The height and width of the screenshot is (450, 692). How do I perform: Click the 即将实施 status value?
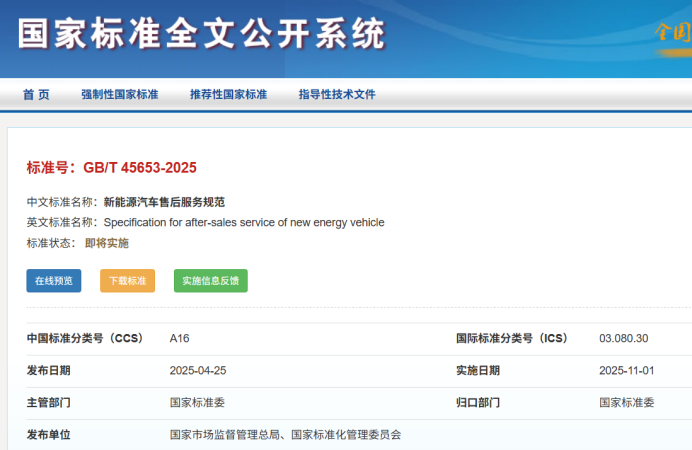click(106, 243)
